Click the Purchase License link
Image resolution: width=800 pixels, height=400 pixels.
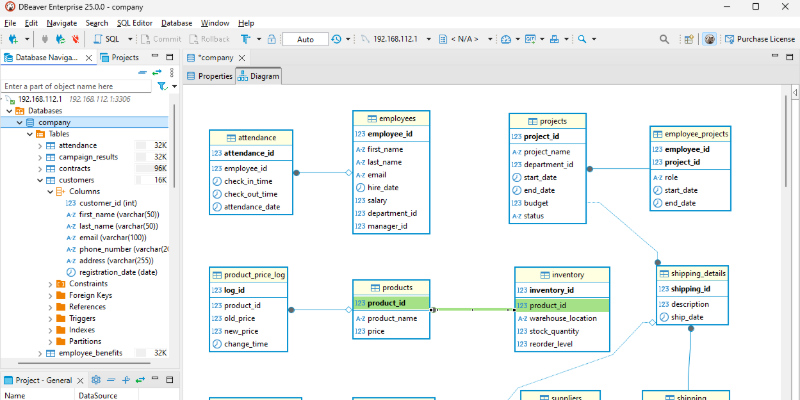click(x=760, y=39)
